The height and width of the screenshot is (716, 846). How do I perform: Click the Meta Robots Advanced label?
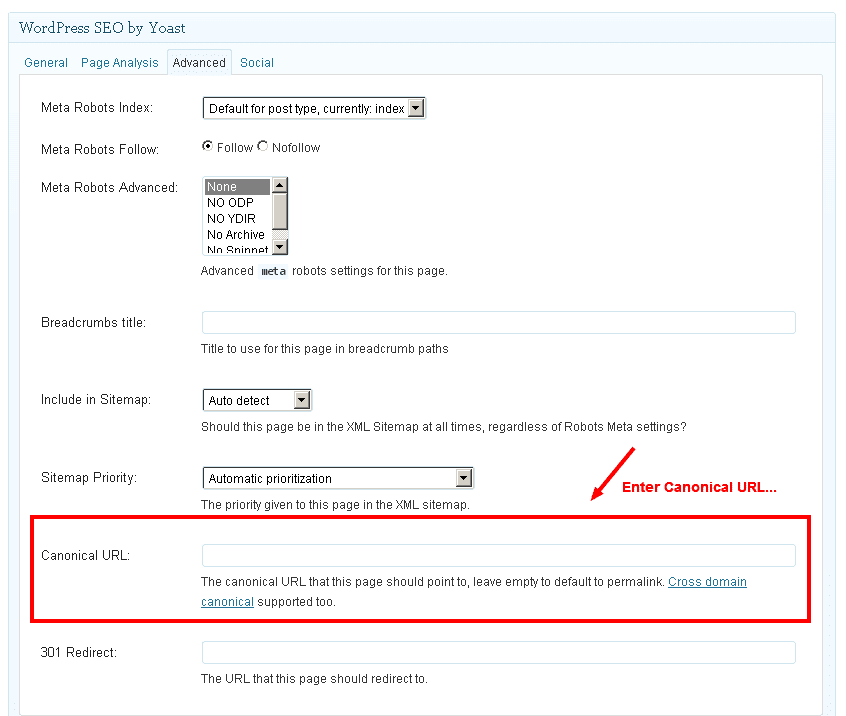pos(110,188)
